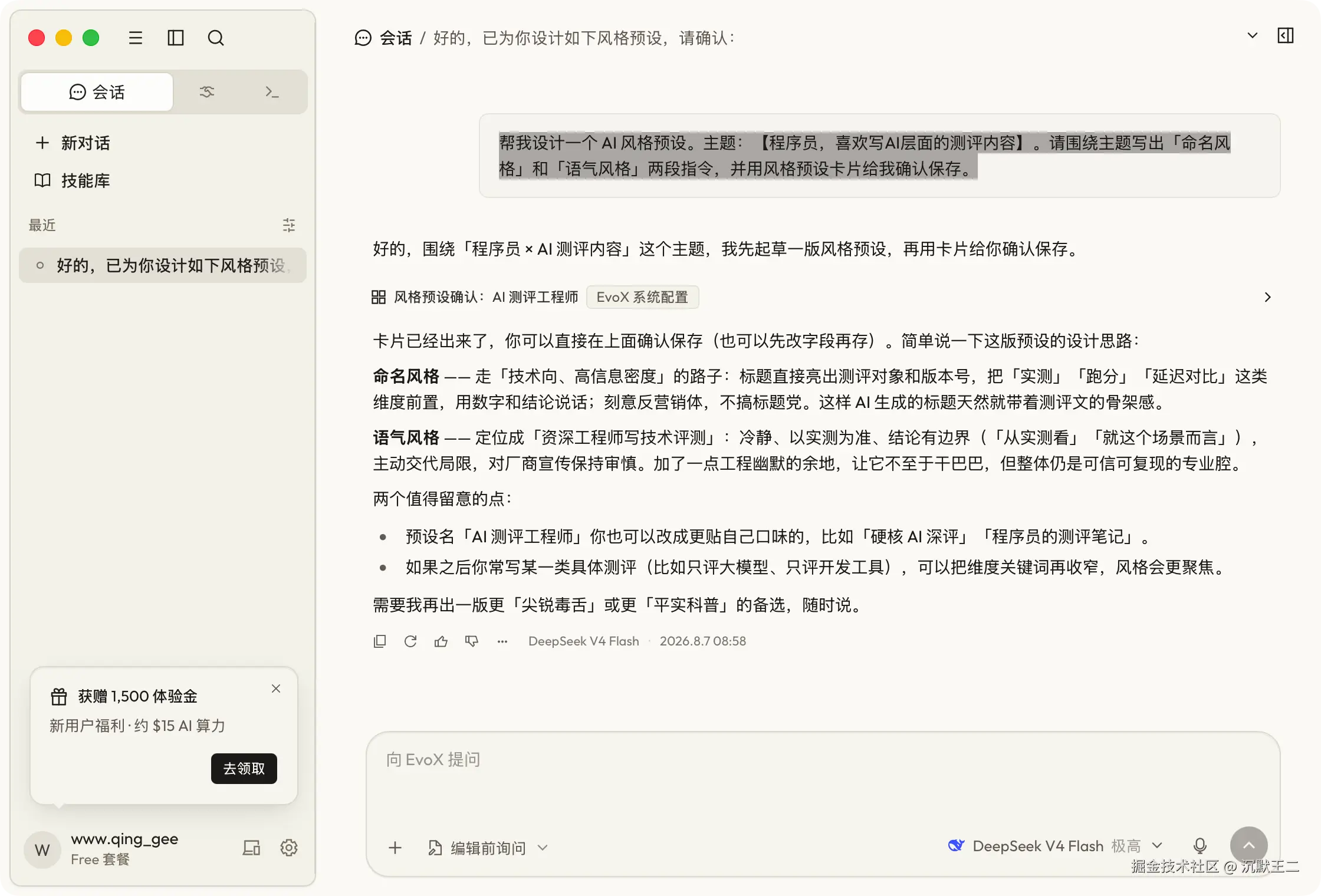Click the DeepSeek V4 Flash response label
The height and width of the screenshot is (896, 1321).
click(584, 641)
